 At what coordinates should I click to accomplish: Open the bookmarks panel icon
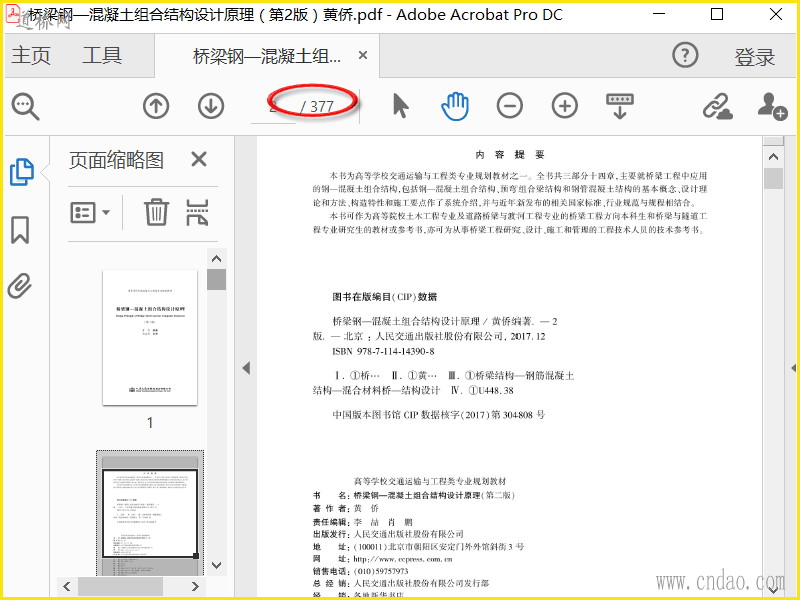point(20,230)
